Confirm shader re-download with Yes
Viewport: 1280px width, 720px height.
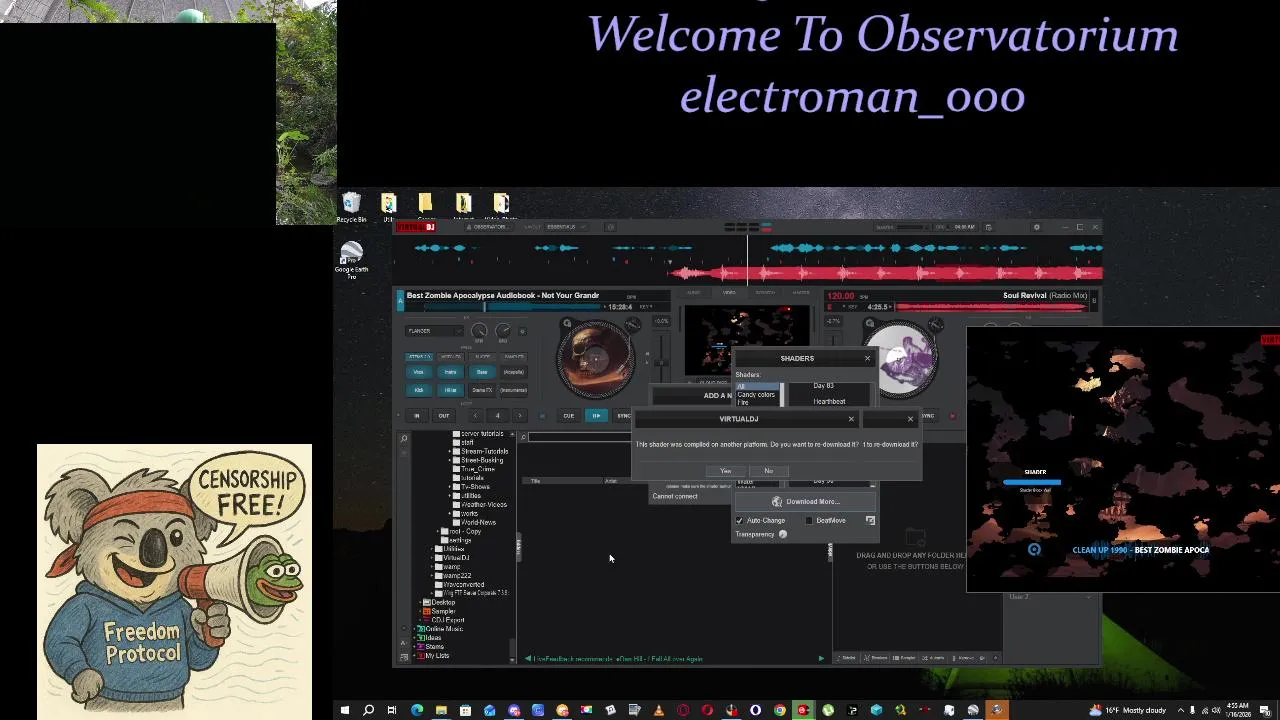click(x=726, y=471)
